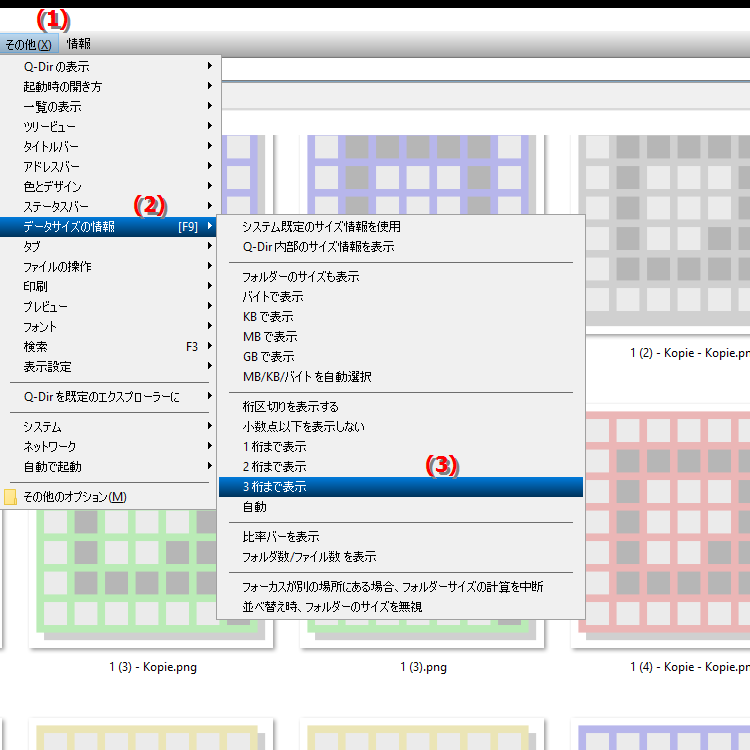This screenshot has width=750, height=750.
Task: Click file name 1 (3) - Kopie.png
Action: [x=153, y=667]
